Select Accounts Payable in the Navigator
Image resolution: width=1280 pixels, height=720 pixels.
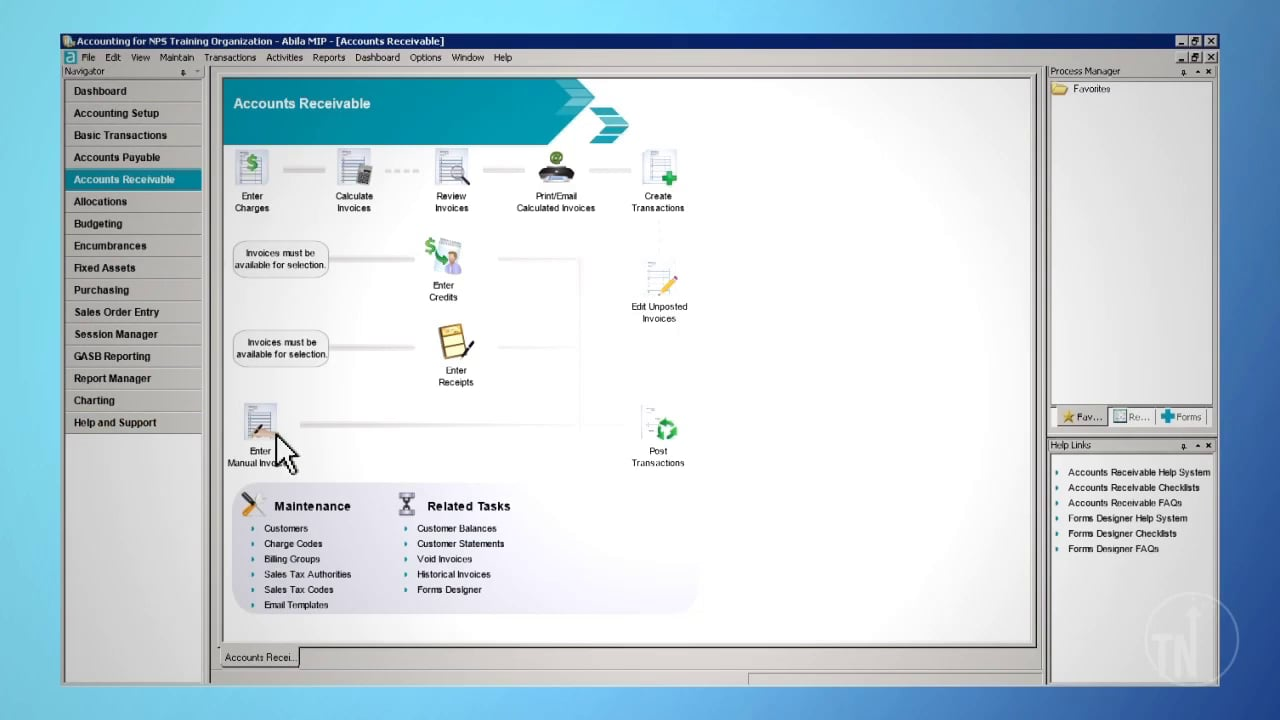coord(117,157)
